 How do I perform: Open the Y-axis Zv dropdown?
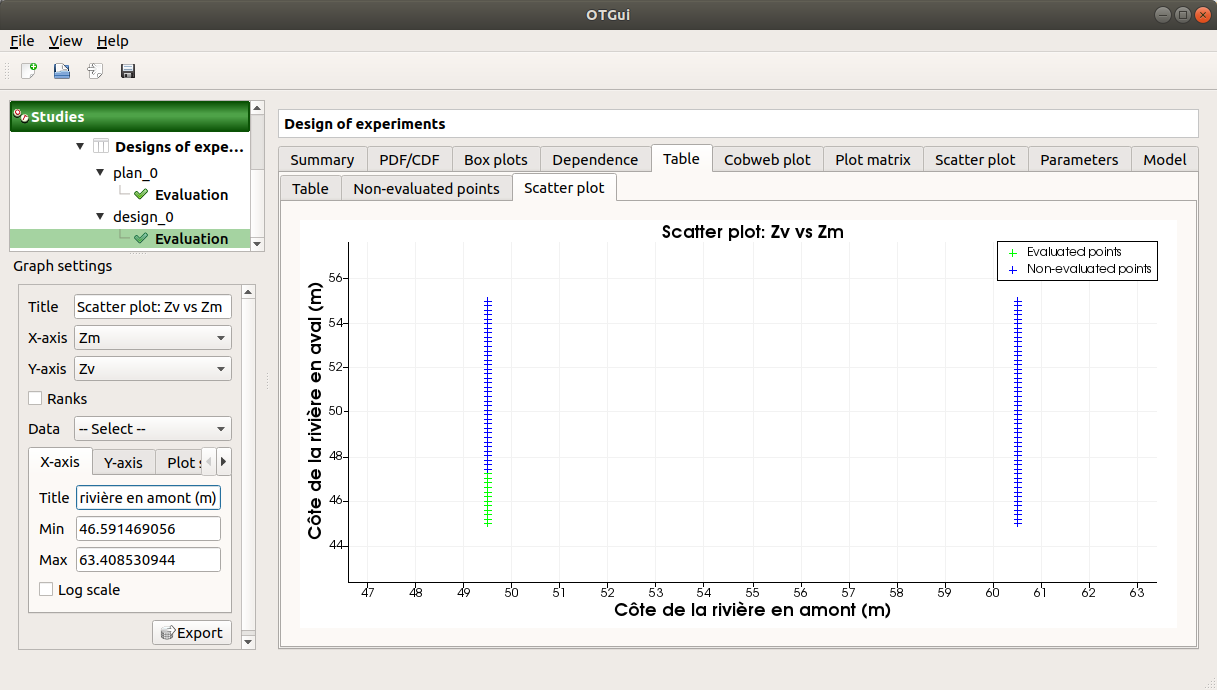coord(153,369)
